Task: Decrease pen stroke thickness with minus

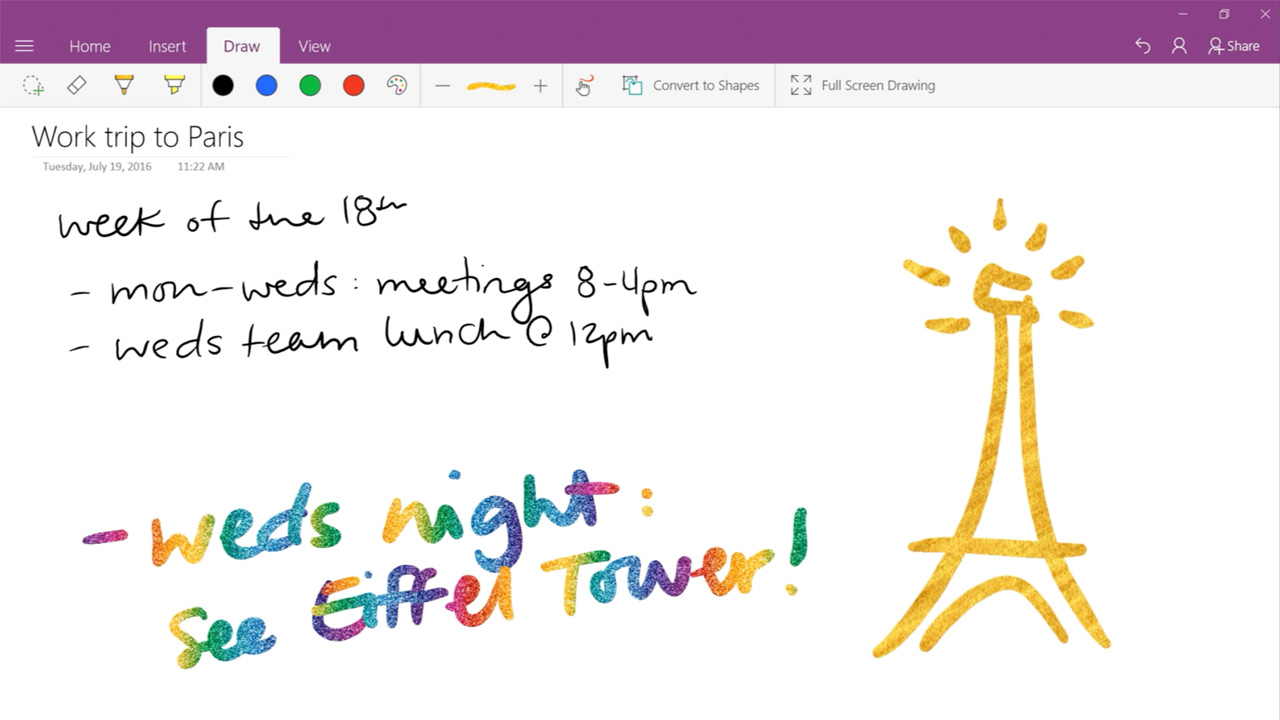Action: tap(443, 85)
